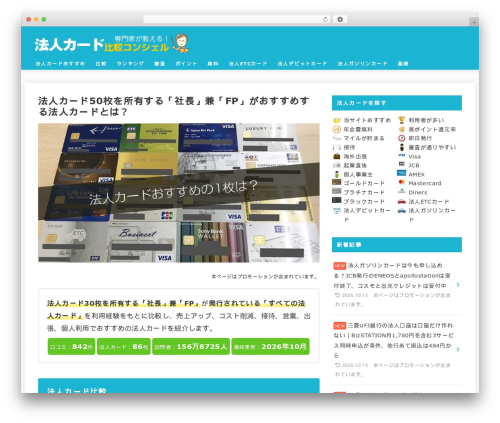Click the airplane icon beside マイルが貯まる
500x423 pixels.
337,138
